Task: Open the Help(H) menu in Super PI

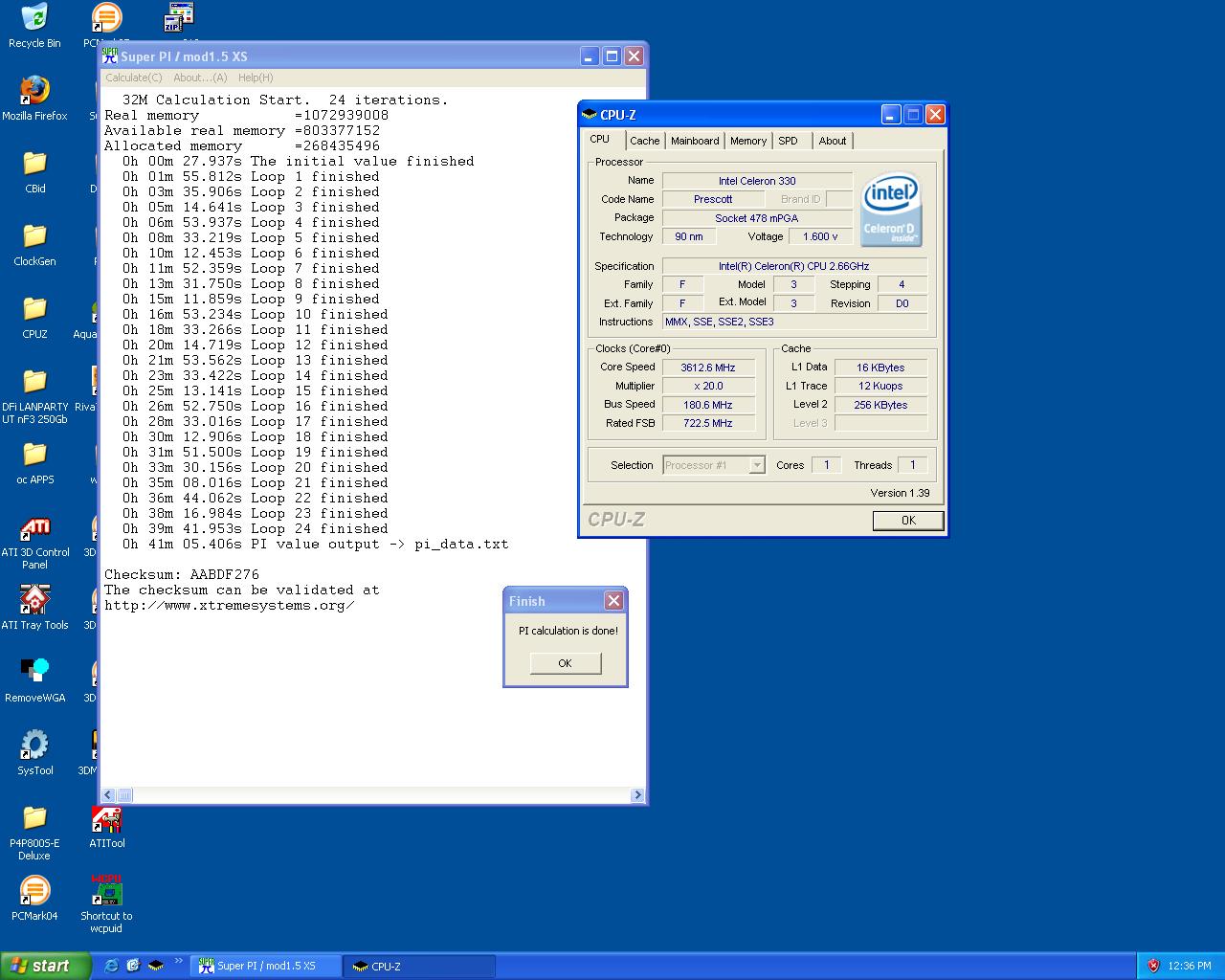Action: click(x=256, y=78)
